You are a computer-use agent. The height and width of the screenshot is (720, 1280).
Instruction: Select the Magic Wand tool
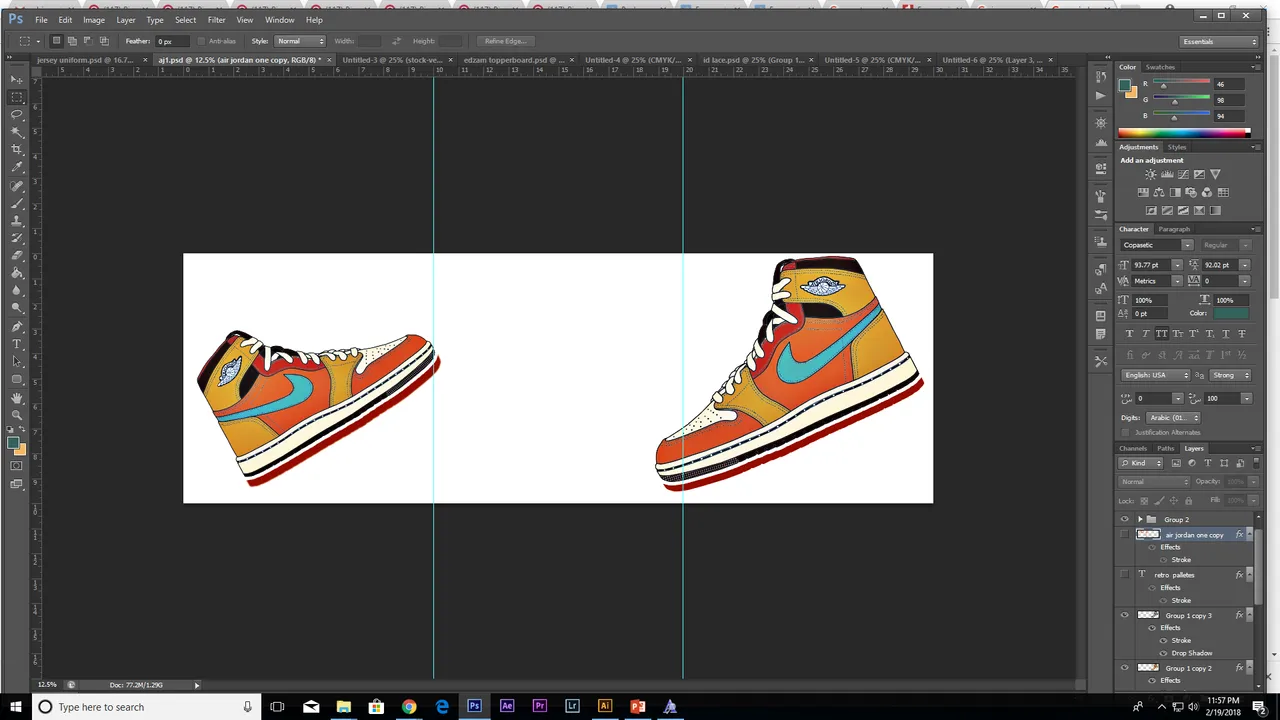coord(17,132)
